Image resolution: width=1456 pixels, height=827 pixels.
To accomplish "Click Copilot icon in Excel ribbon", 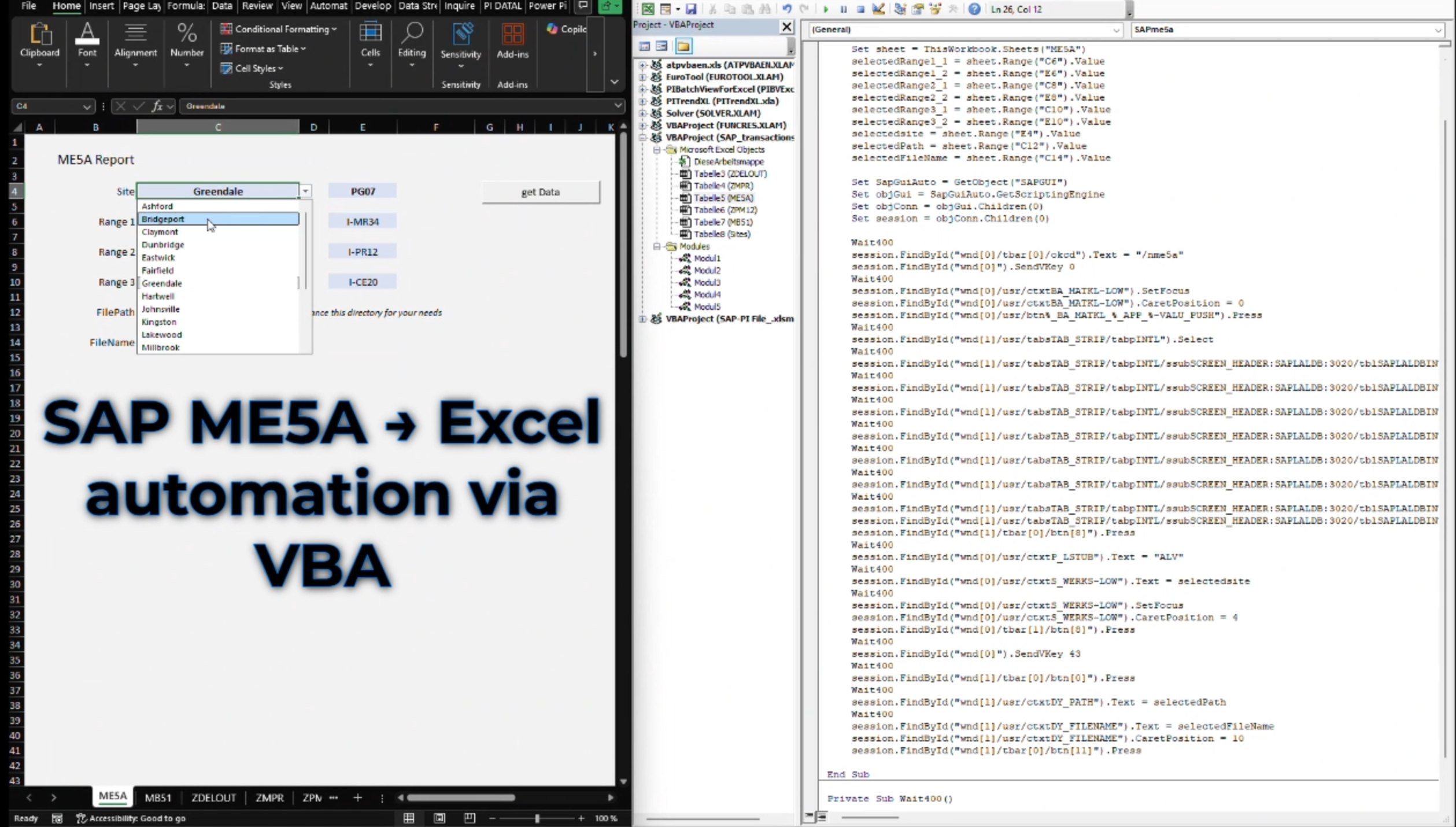I will (567, 29).
